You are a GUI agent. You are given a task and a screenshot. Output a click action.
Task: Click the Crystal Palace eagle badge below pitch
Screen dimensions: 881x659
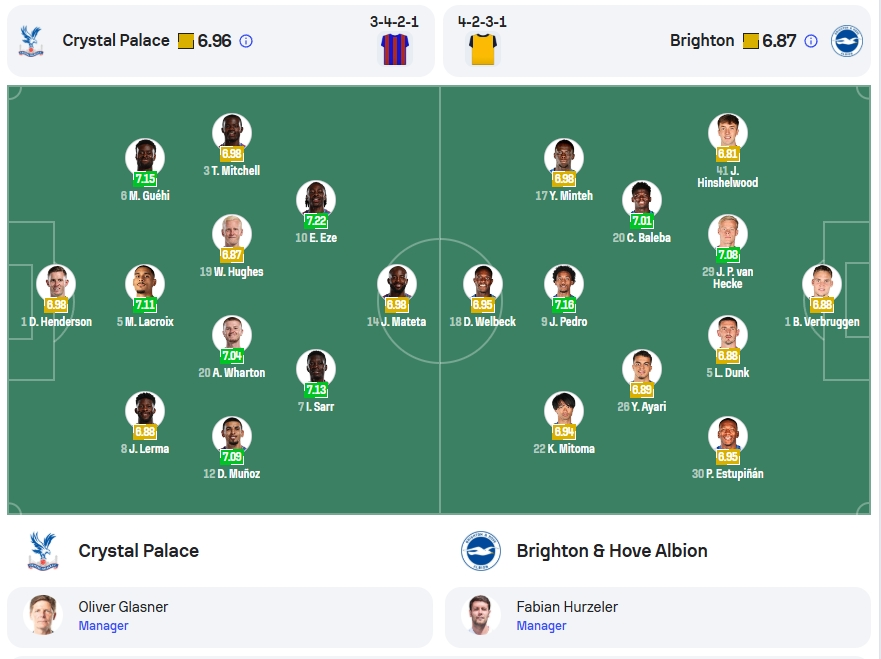click(x=43, y=551)
